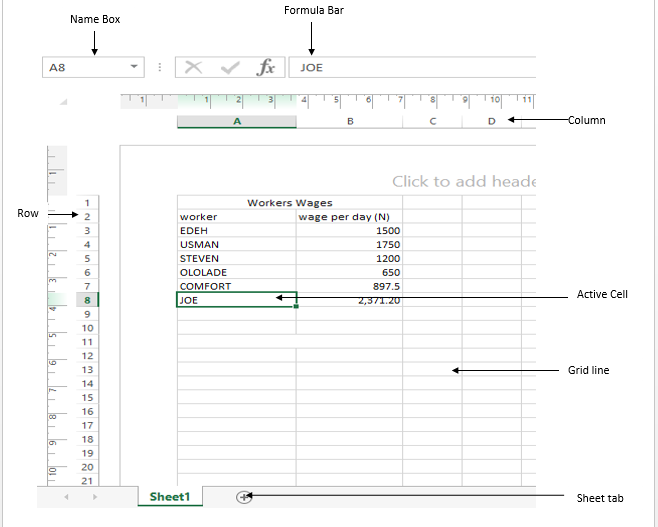Select column D header

click(x=491, y=121)
